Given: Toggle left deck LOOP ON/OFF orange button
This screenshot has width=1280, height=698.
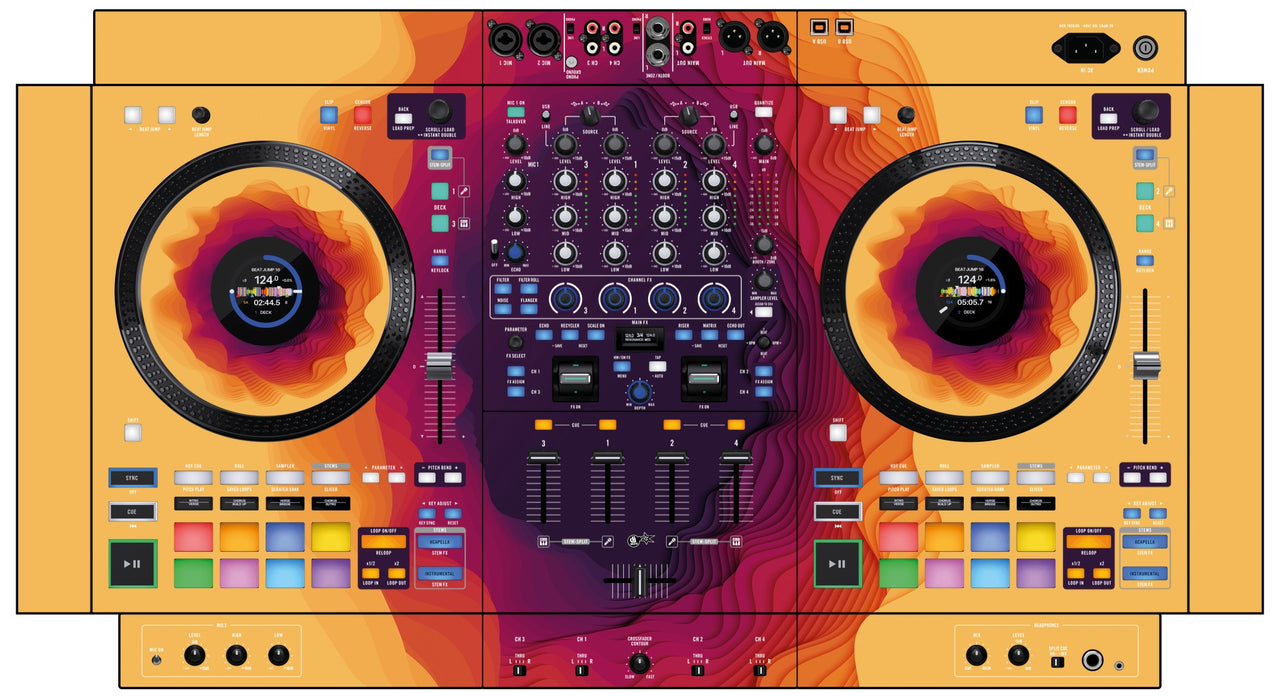Looking at the screenshot, I should pyautogui.click(x=382, y=543).
